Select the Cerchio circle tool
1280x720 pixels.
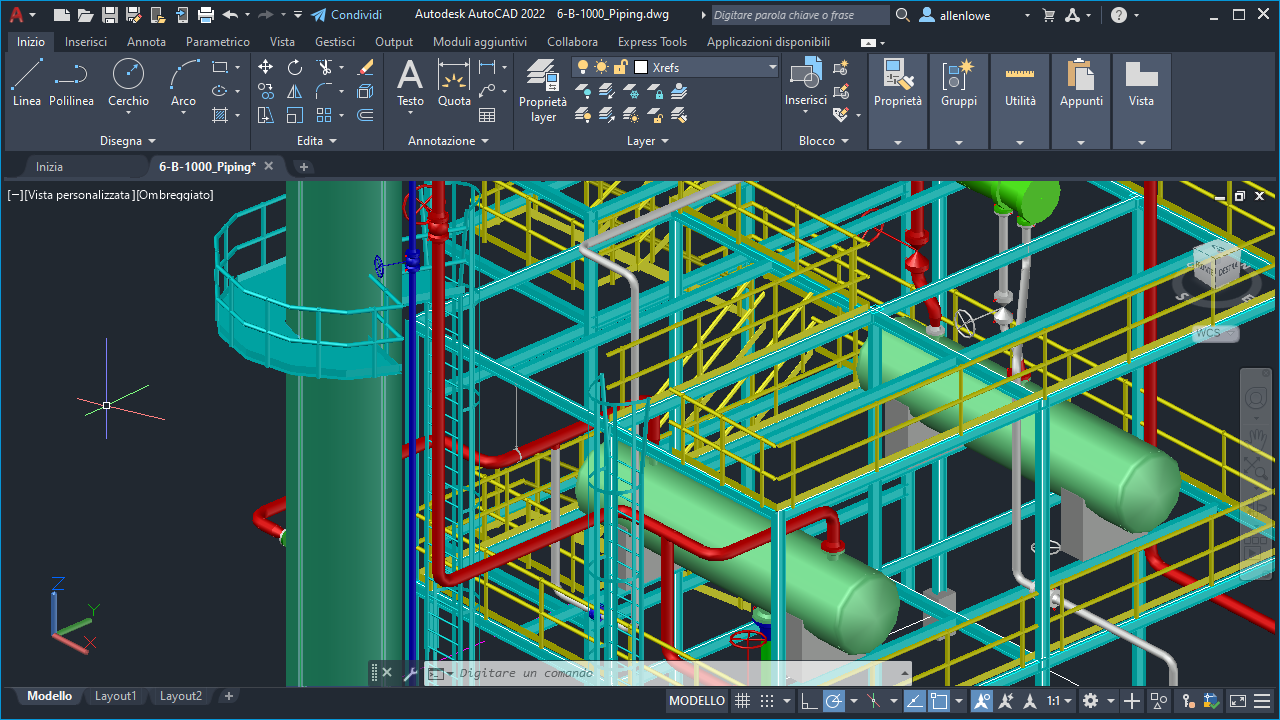(x=128, y=82)
